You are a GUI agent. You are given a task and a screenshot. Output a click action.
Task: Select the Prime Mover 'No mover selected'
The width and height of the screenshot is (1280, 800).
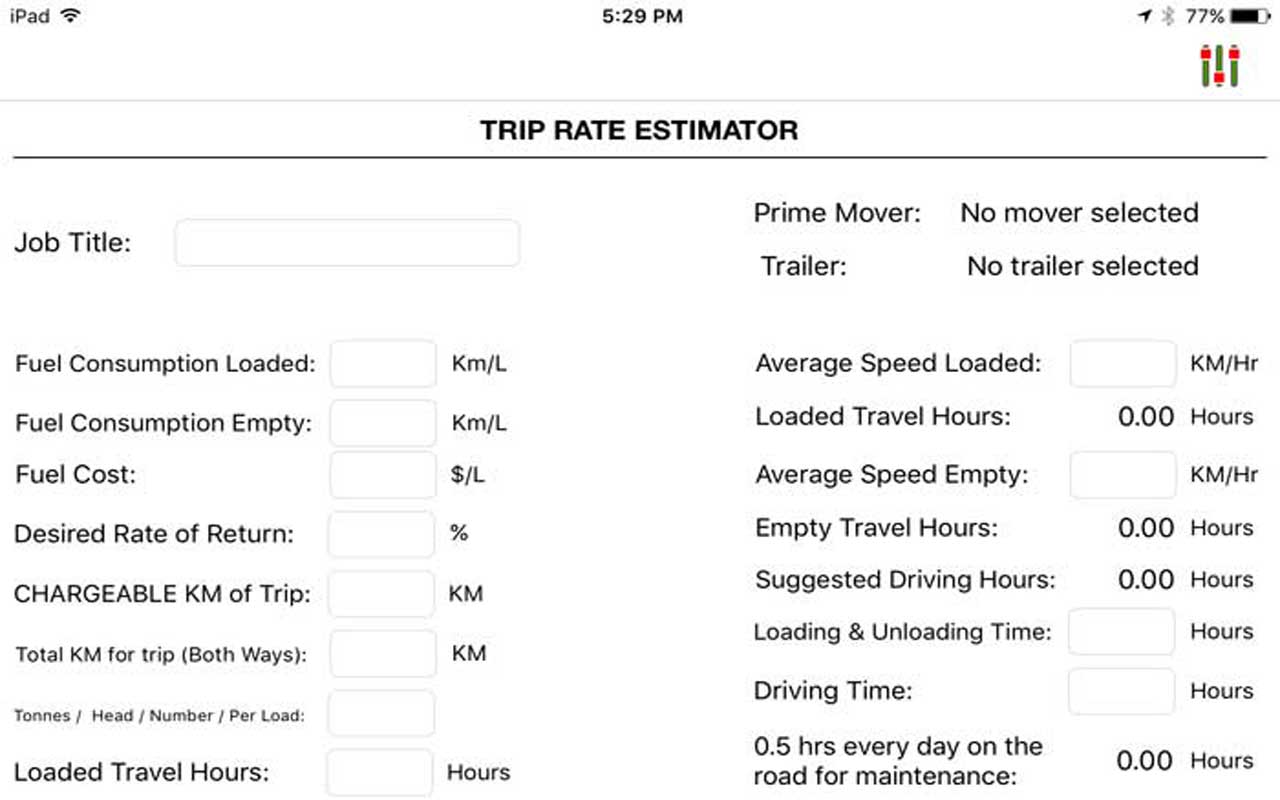(1079, 213)
